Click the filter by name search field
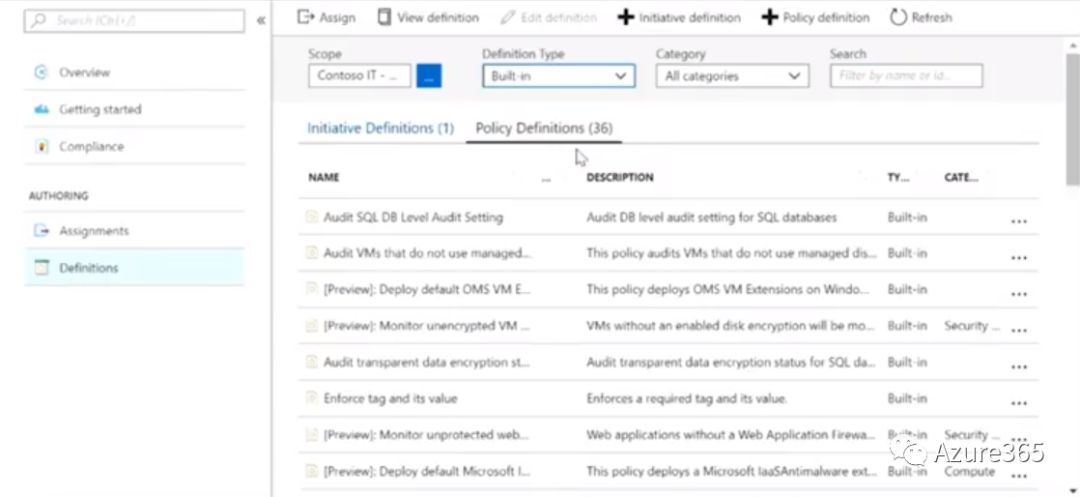 (906, 76)
